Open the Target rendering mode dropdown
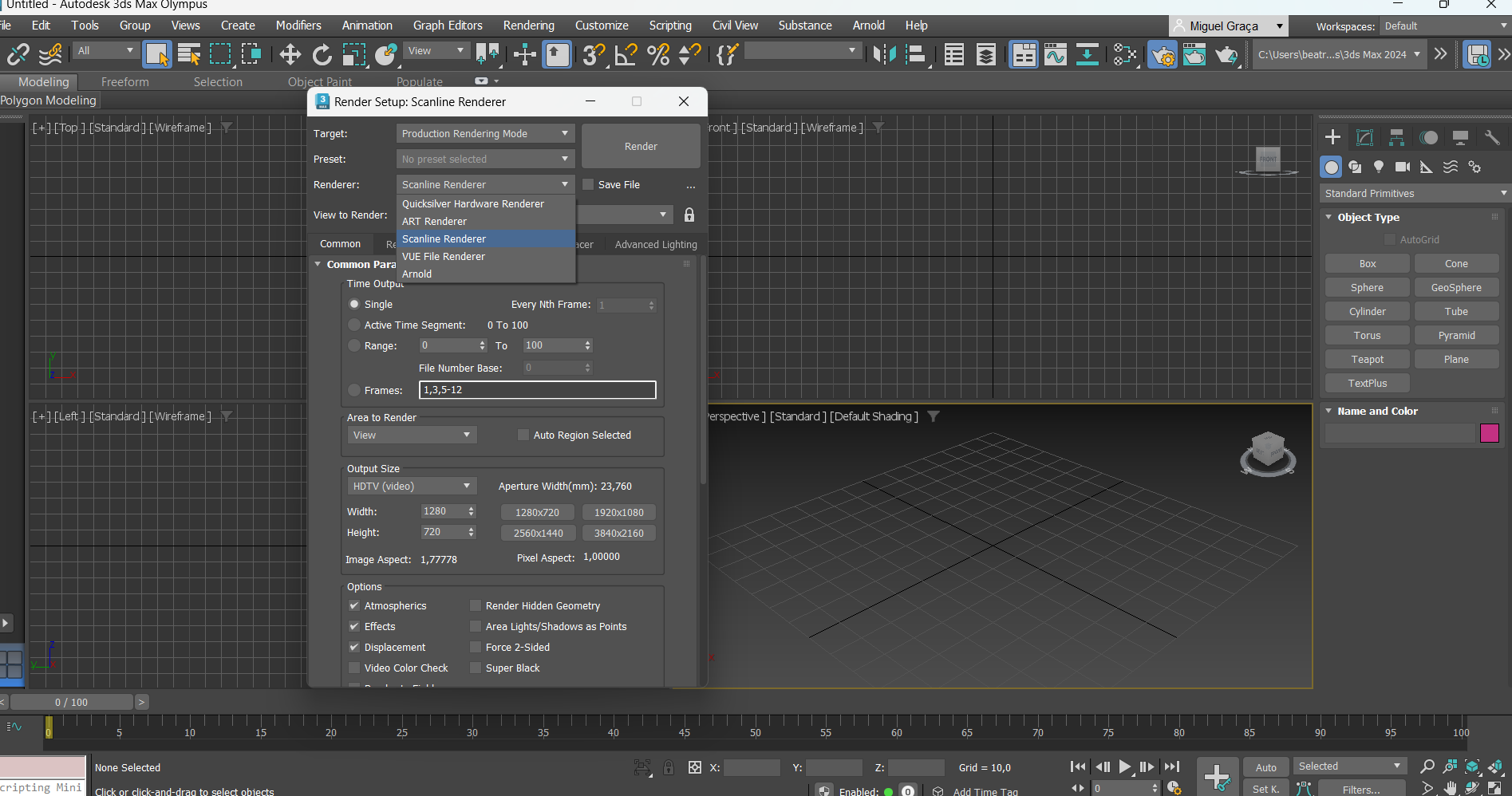Screen dimensions: 1512x796 pyautogui.click(x=485, y=133)
